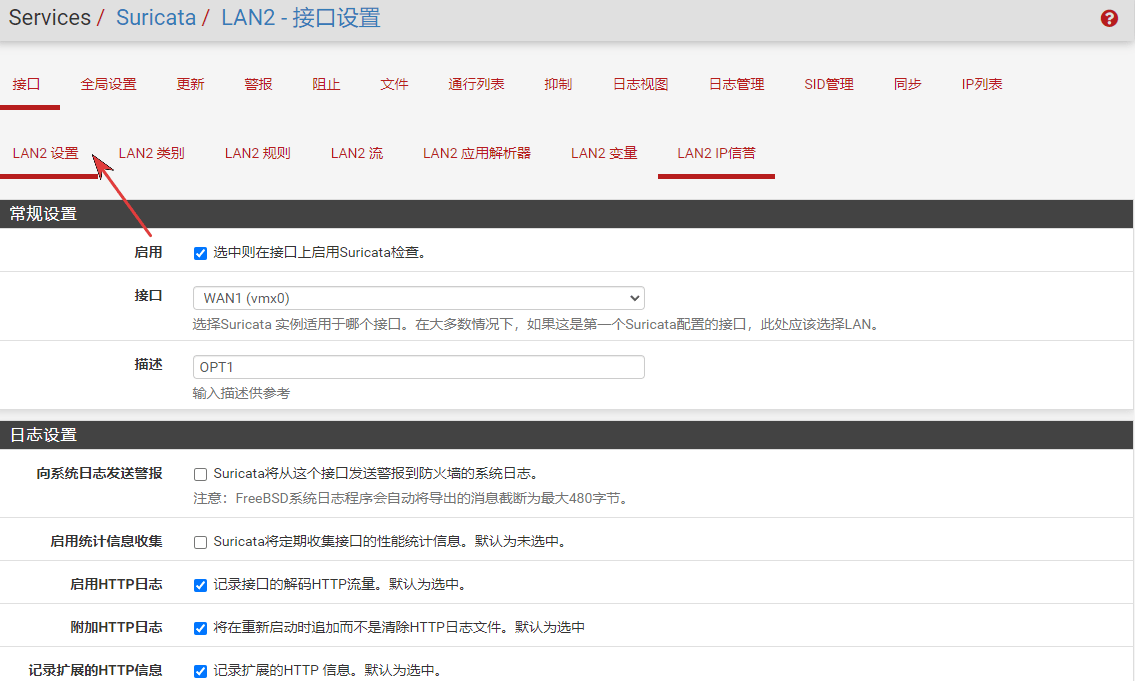Enable 向系统日志发送警报 checkbox
The image size is (1135, 681).
[x=200, y=474]
